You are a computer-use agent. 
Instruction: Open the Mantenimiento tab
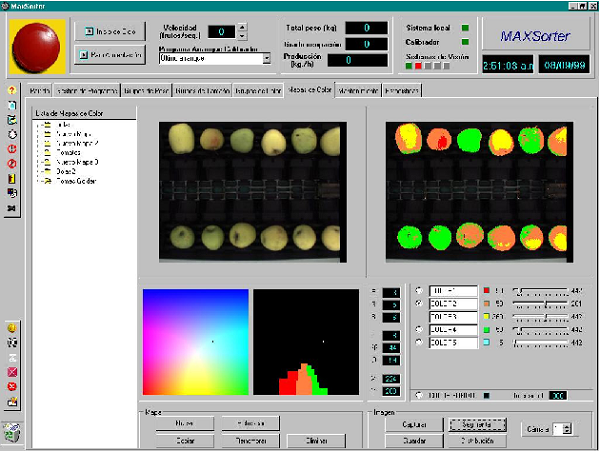(x=358, y=91)
